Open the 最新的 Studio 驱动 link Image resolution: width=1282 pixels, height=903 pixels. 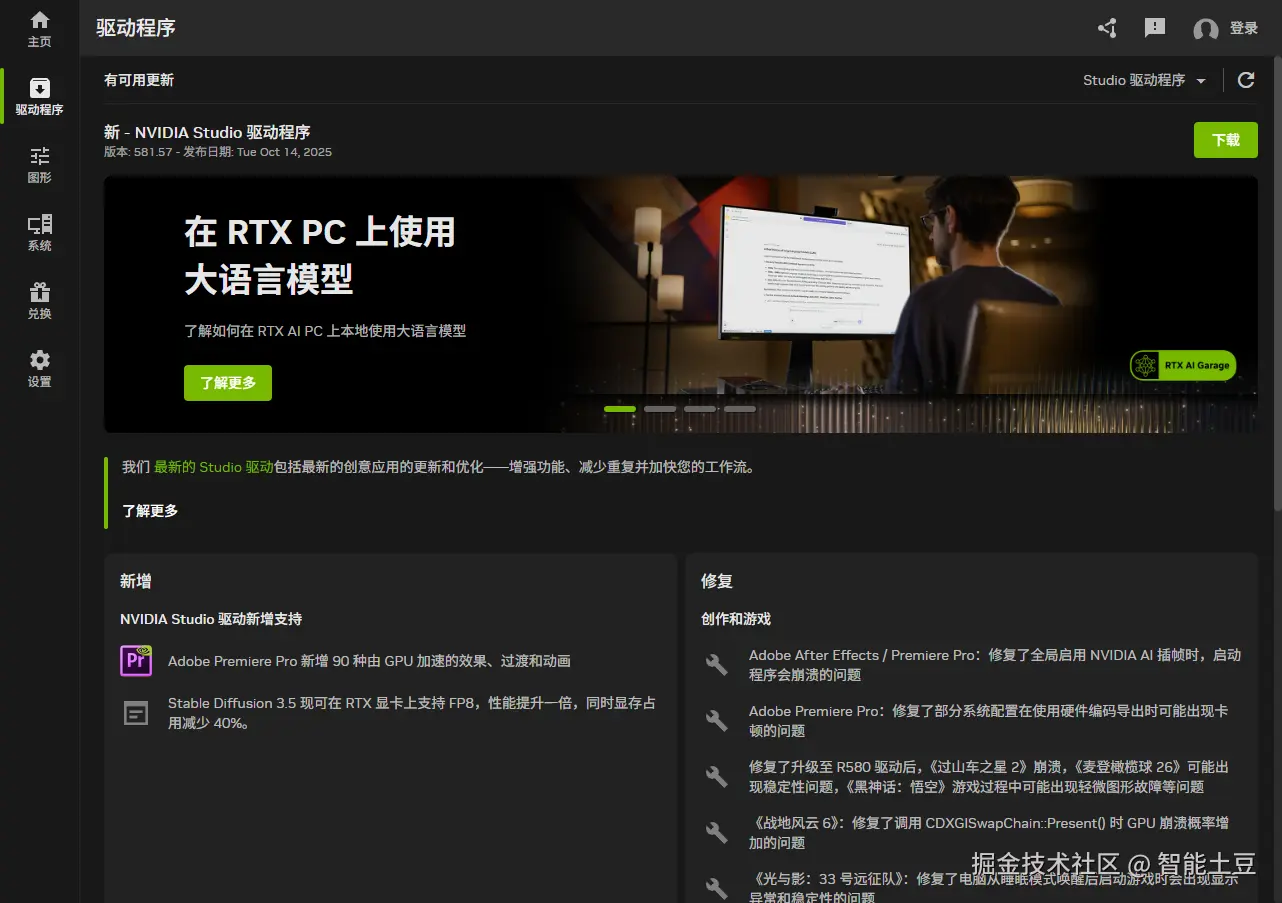pos(213,467)
